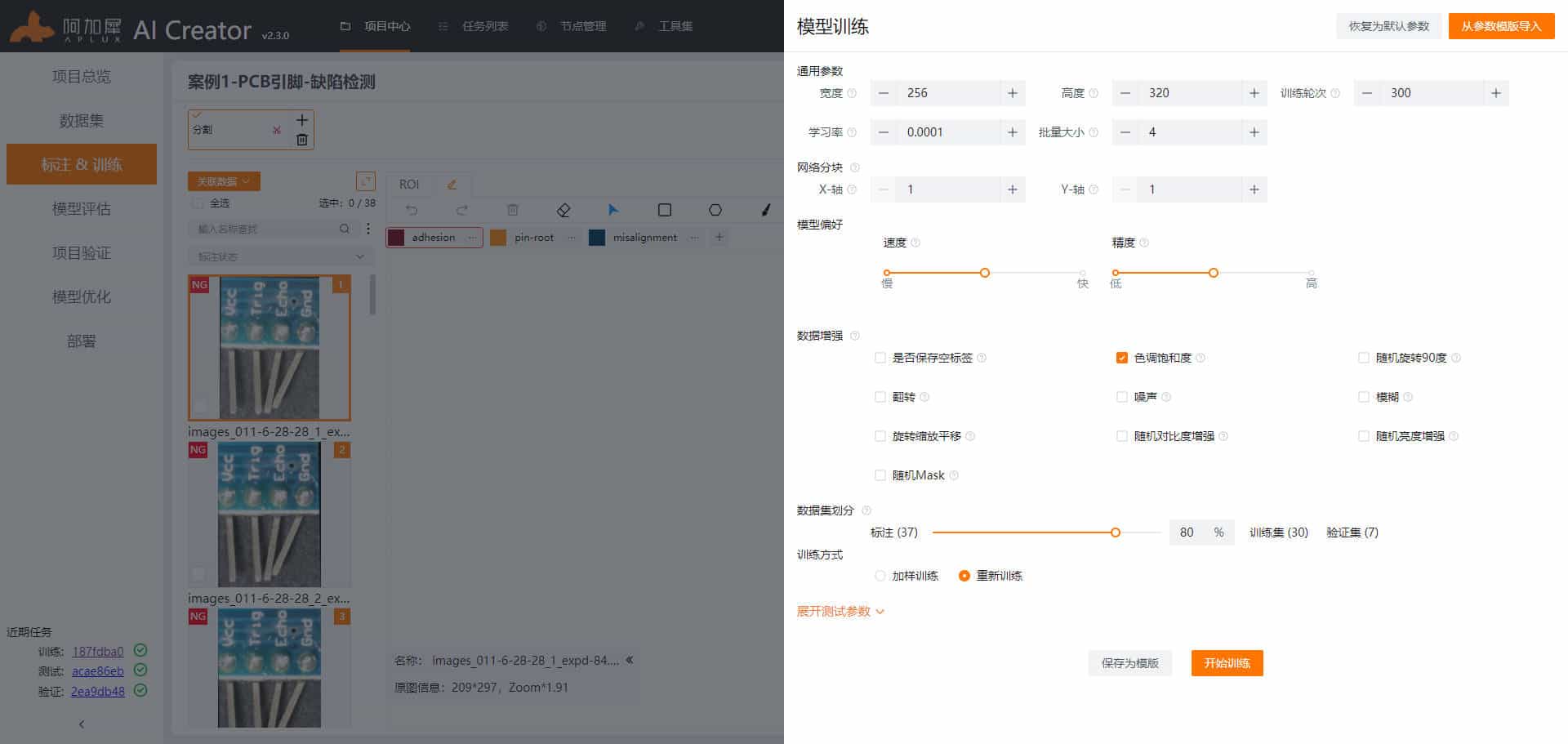The height and width of the screenshot is (744, 1568).
Task: Enable 随机旋转90度 checkbox
Action: (x=1364, y=358)
